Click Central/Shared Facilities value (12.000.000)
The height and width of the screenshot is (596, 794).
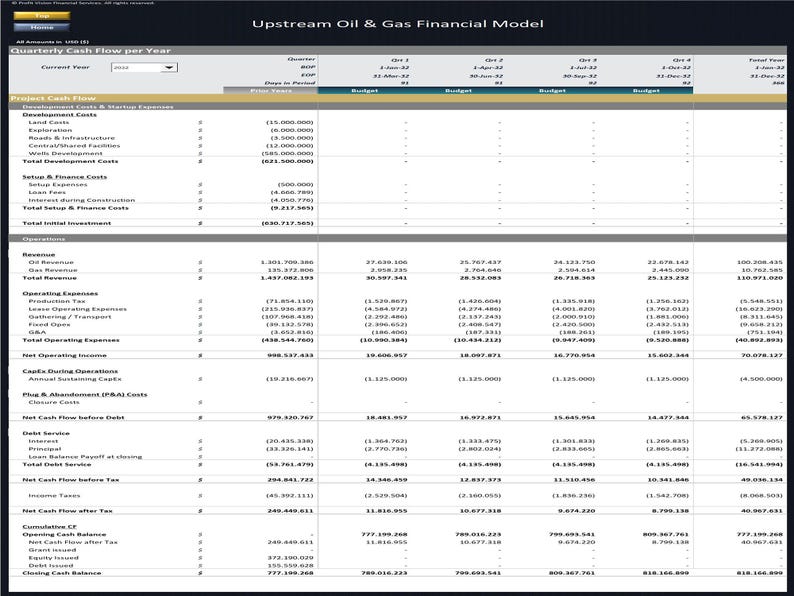290,146
